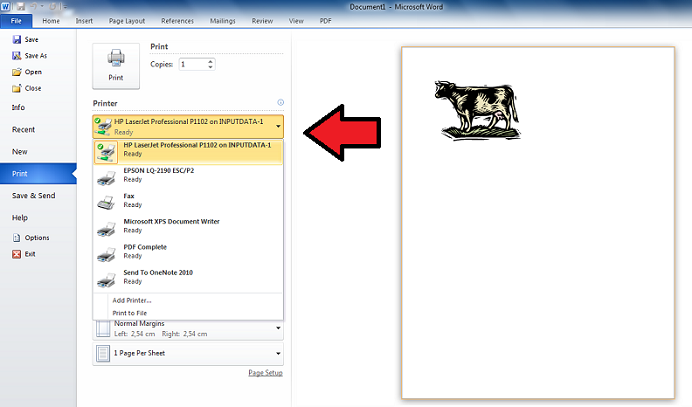Open the Normal Margins dropdown
This screenshot has width=692, height=407.
188,329
